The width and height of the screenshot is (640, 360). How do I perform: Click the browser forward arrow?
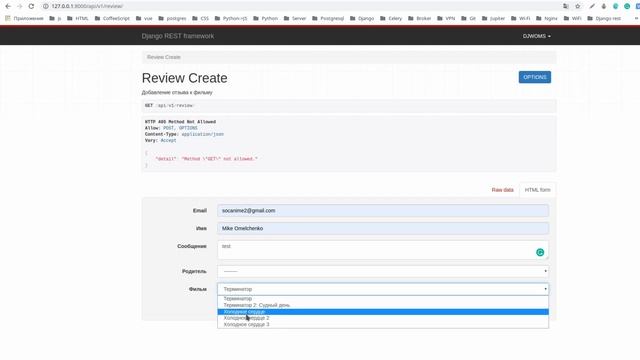click(19, 6)
